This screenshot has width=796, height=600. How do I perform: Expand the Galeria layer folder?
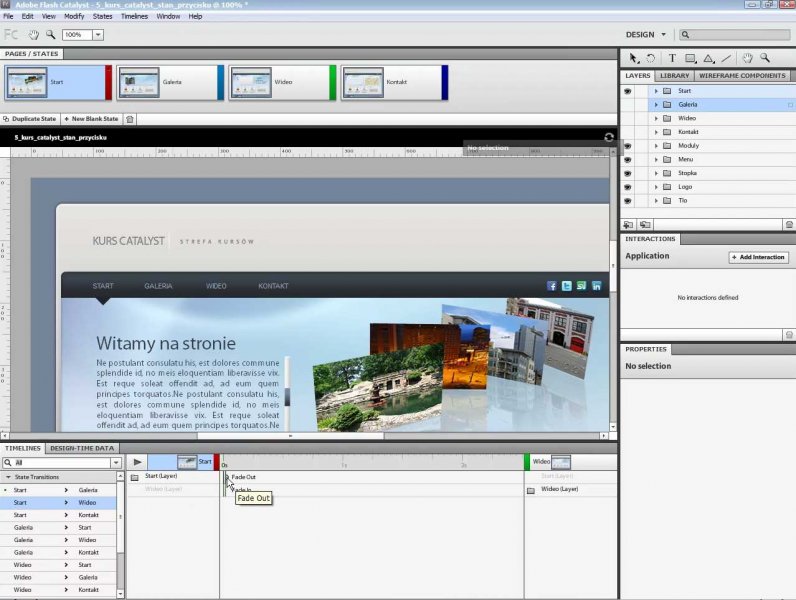coord(656,104)
